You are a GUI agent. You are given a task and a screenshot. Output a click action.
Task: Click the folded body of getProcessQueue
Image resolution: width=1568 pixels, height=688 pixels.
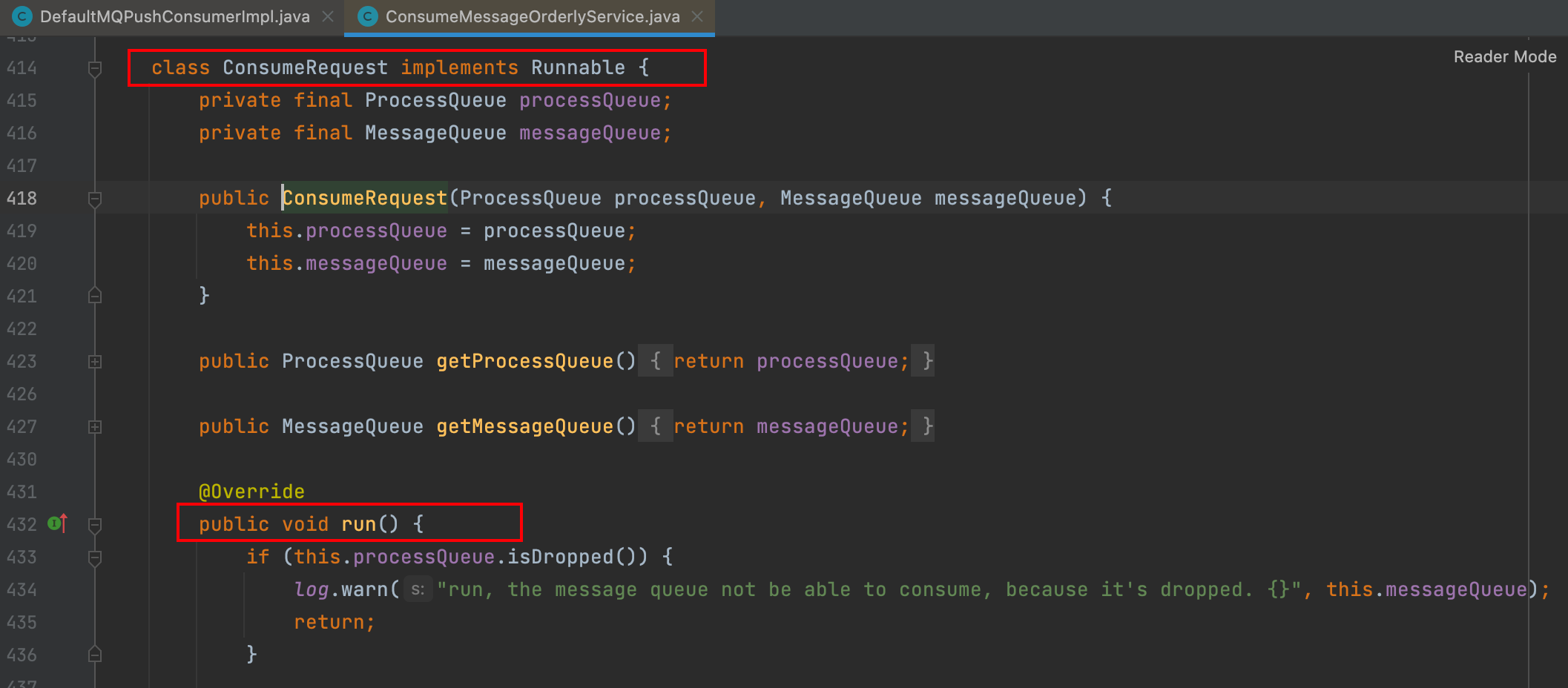click(786, 361)
